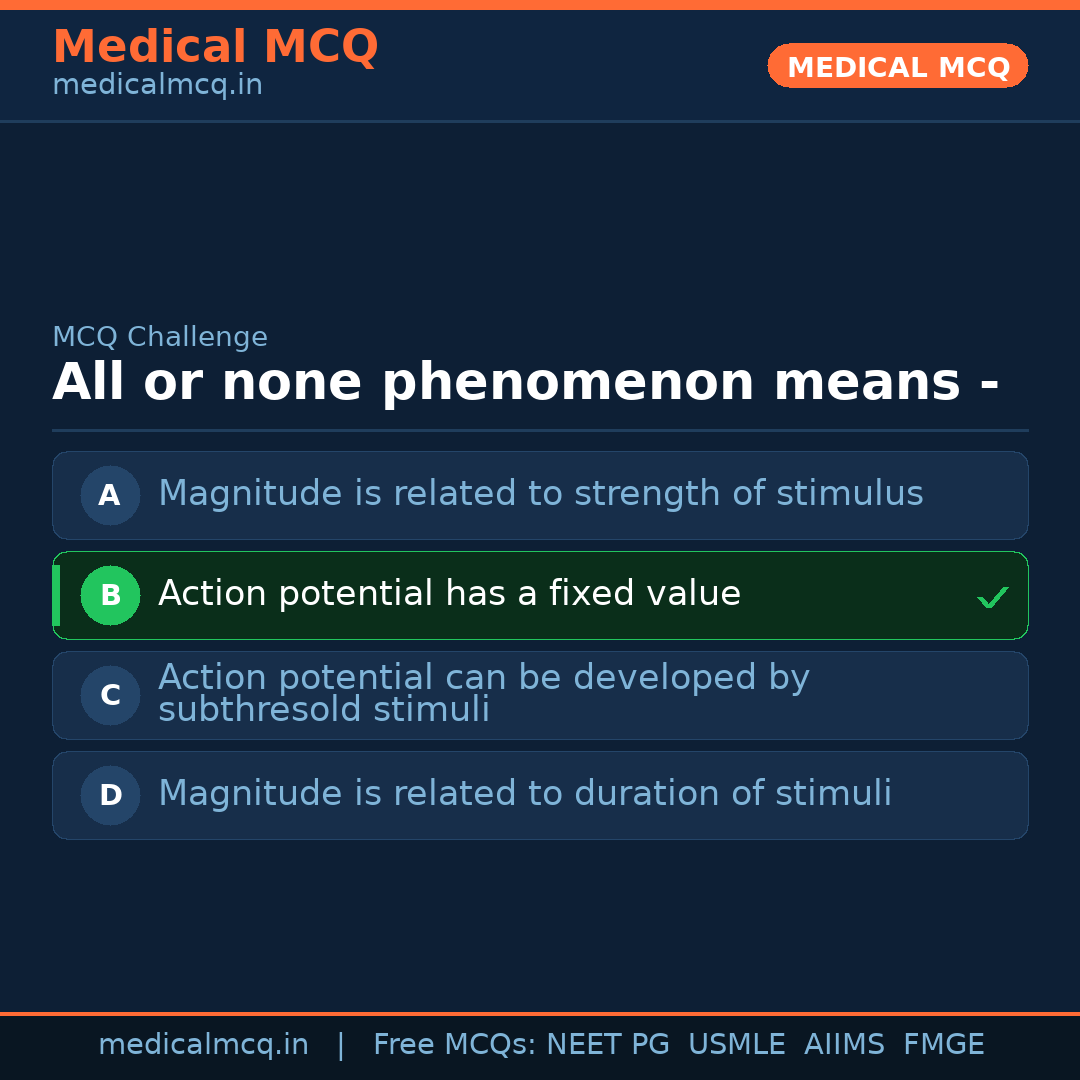The height and width of the screenshot is (1080, 1080).
Task: Select the letter C circle badge
Action: click(110, 695)
